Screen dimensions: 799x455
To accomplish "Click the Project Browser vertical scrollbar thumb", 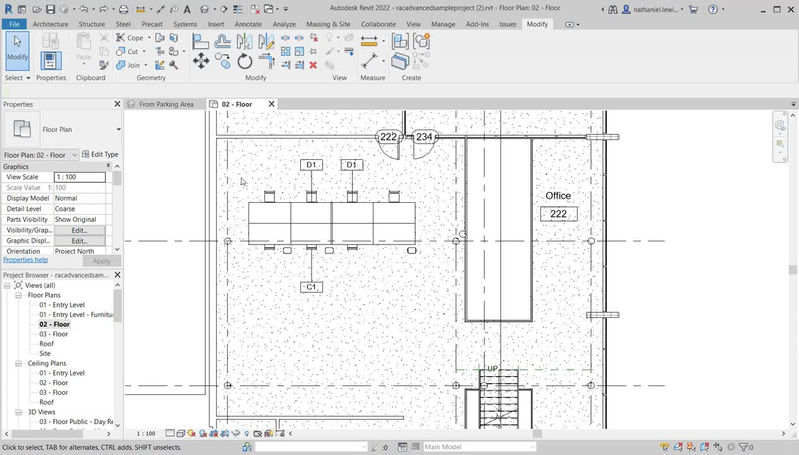I will [118, 306].
